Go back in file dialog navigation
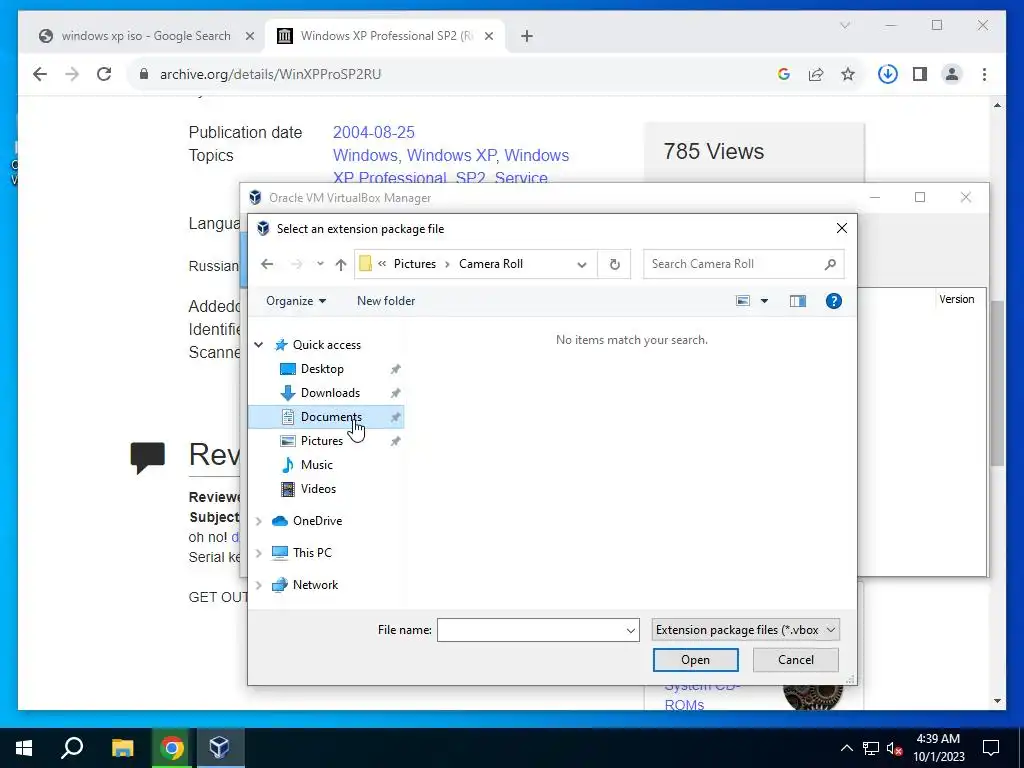The height and width of the screenshot is (768, 1024). point(267,264)
